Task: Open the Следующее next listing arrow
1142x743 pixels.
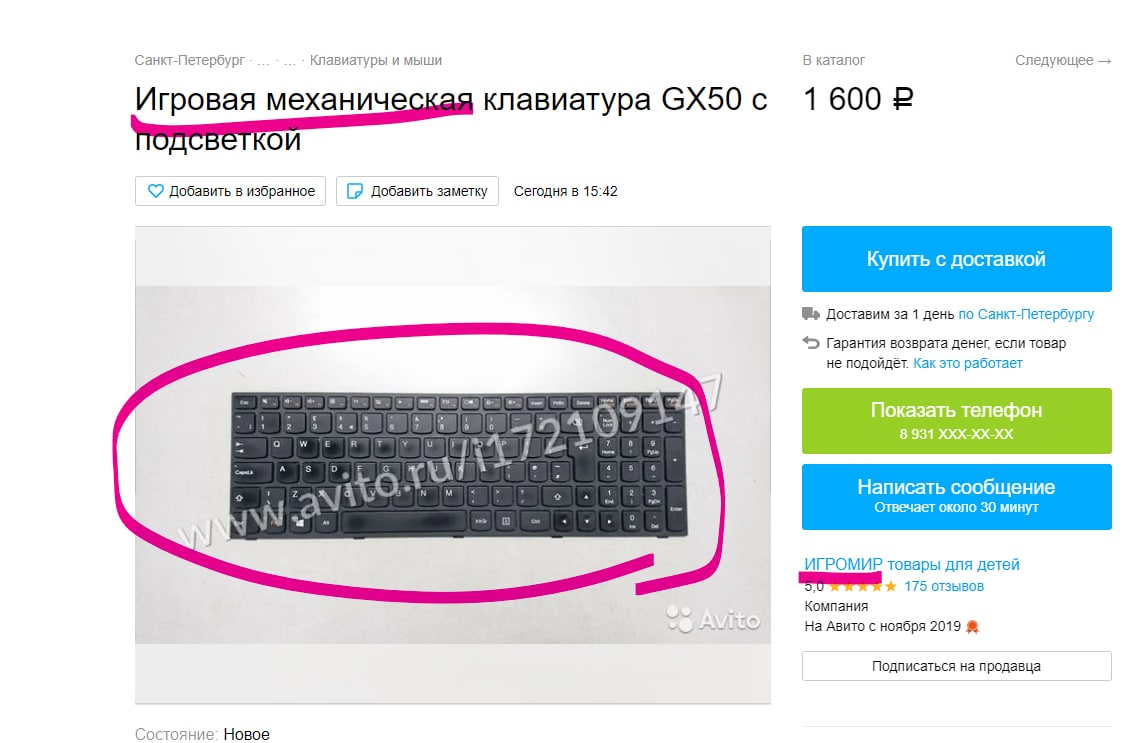Action: (1063, 60)
